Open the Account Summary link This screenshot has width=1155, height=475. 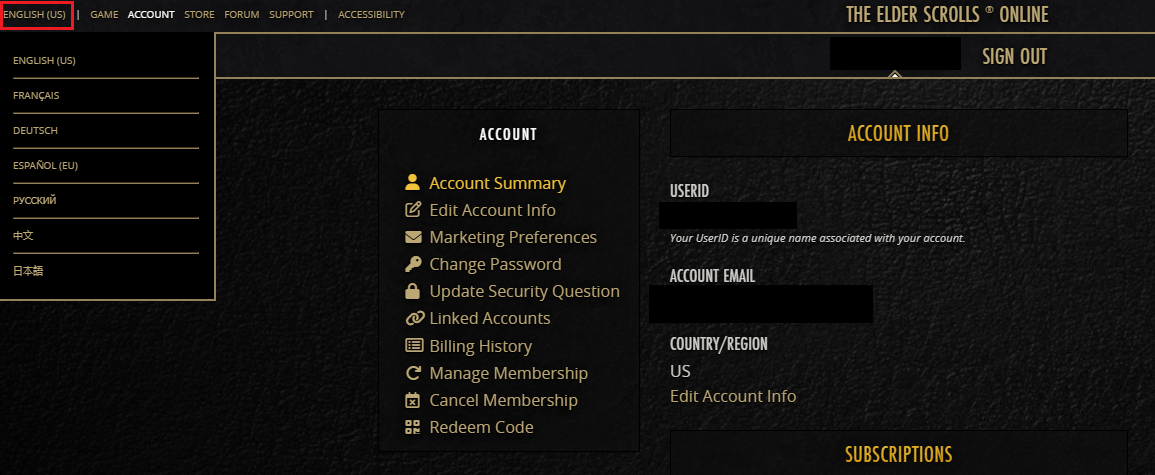(x=497, y=183)
